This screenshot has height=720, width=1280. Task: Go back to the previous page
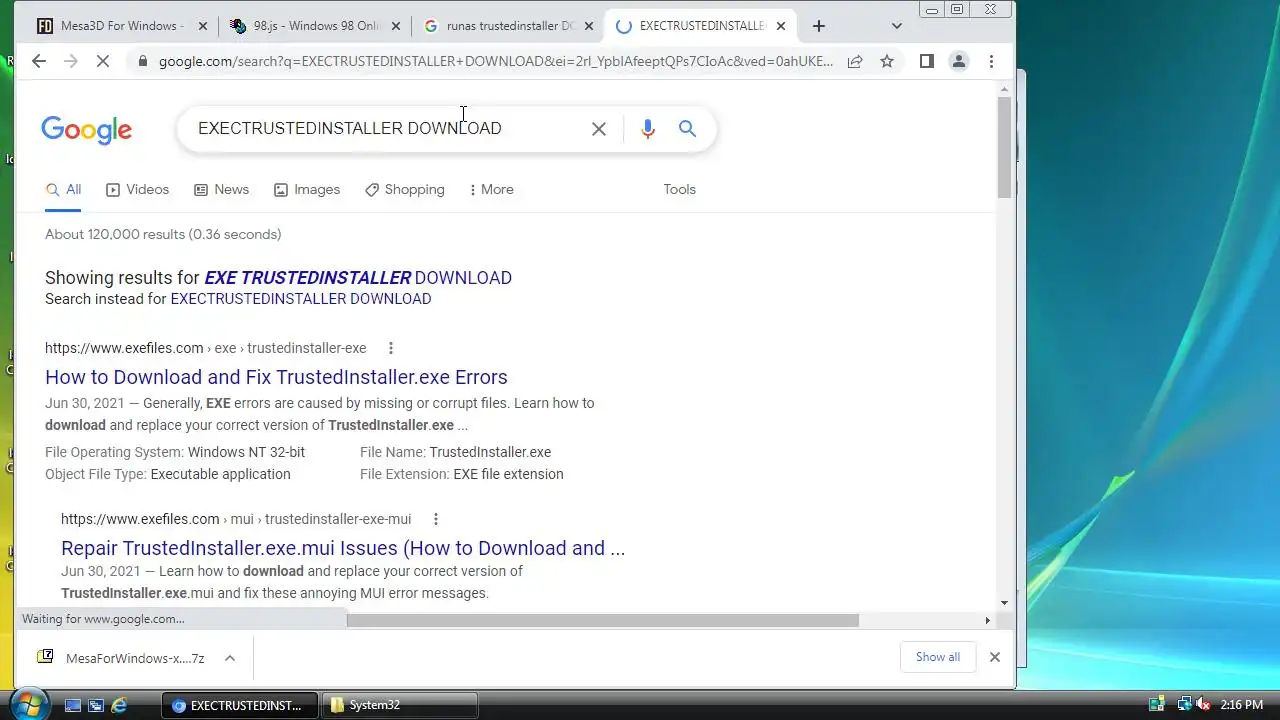click(x=39, y=61)
